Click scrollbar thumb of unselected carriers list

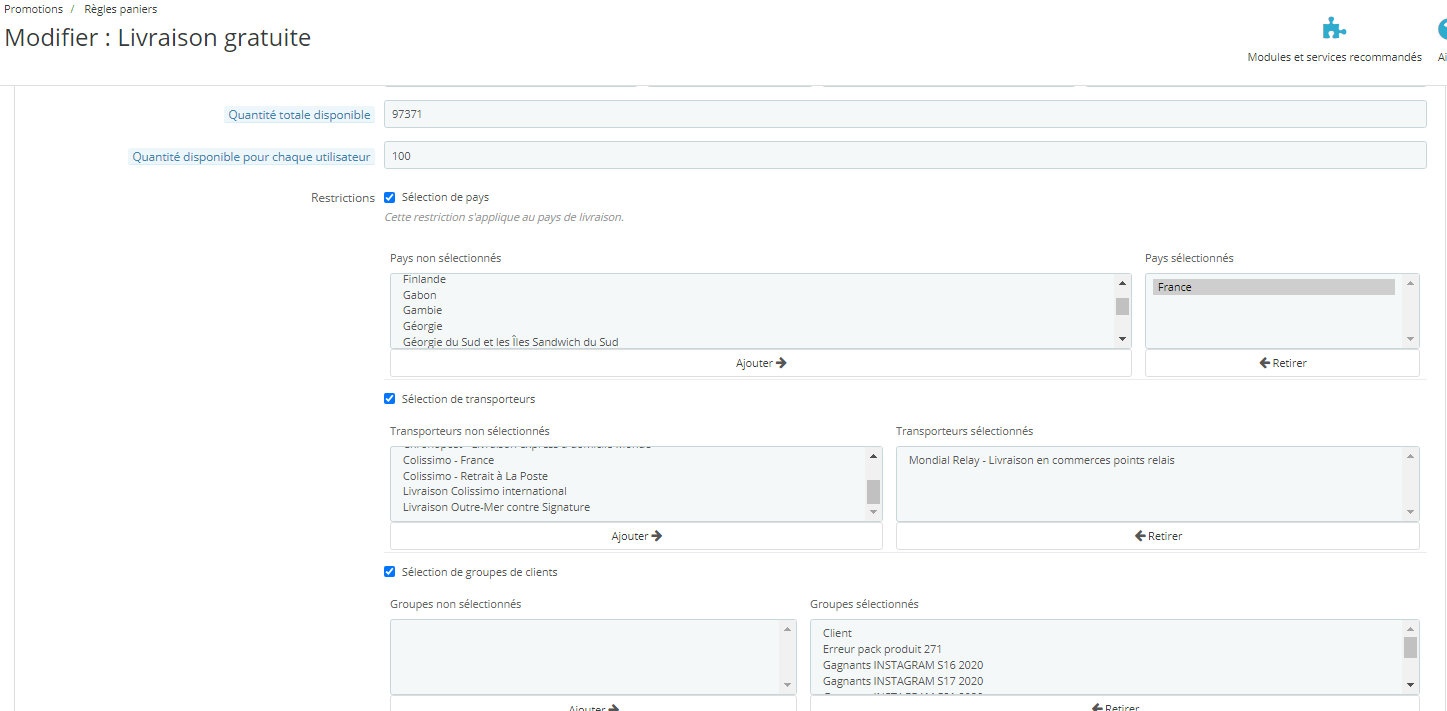tap(873, 491)
